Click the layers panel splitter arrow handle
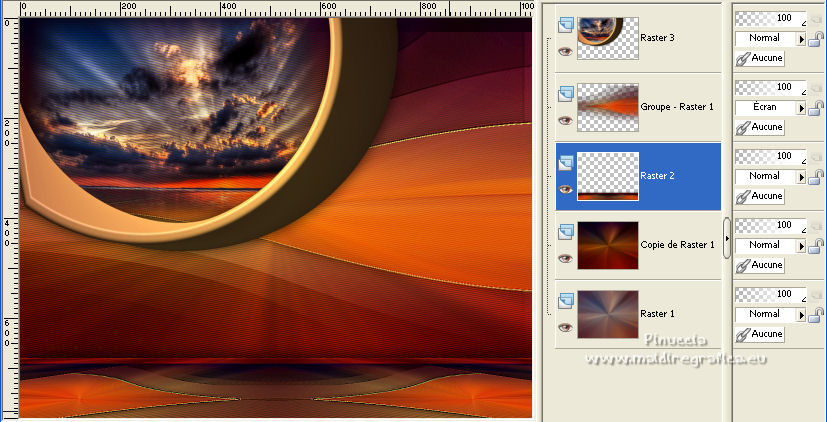This screenshot has width=827, height=422. click(727, 238)
